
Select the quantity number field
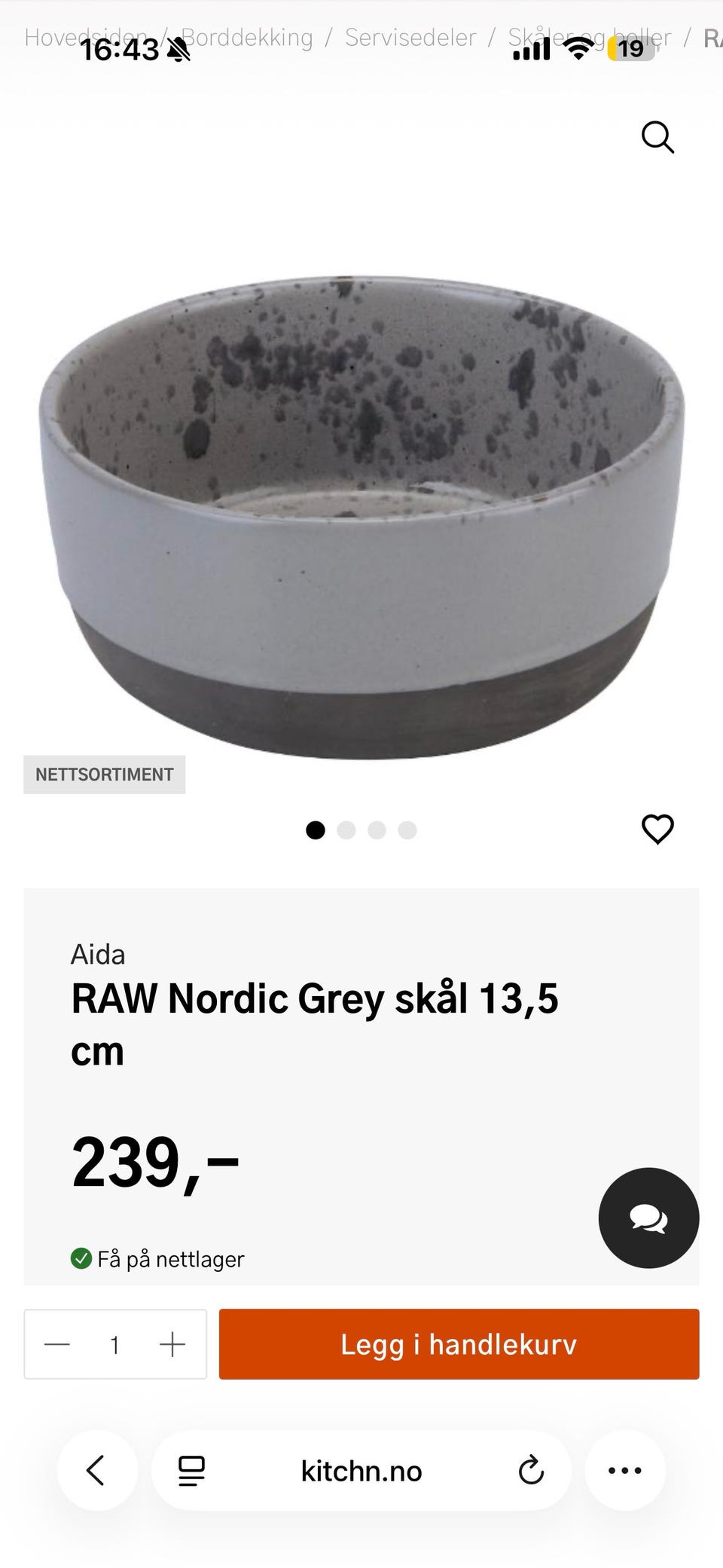pos(114,1345)
